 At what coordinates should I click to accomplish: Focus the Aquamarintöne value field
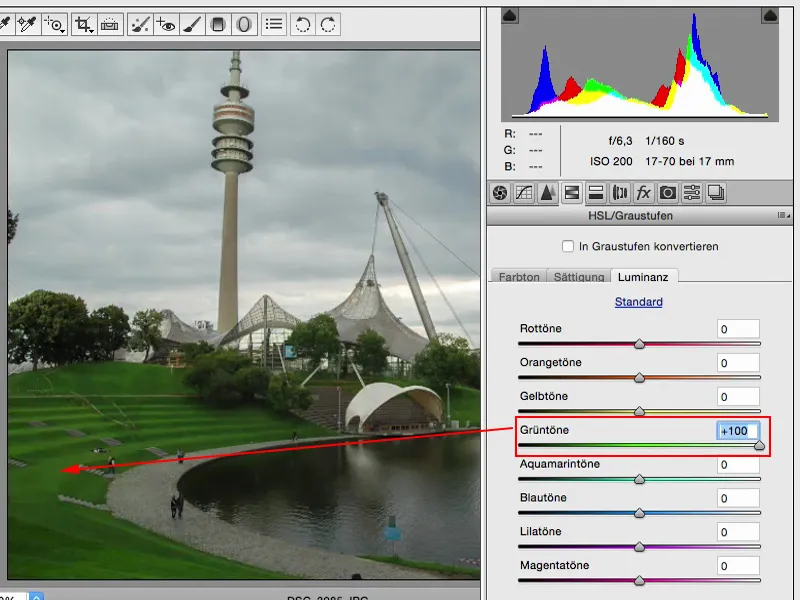click(738, 464)
